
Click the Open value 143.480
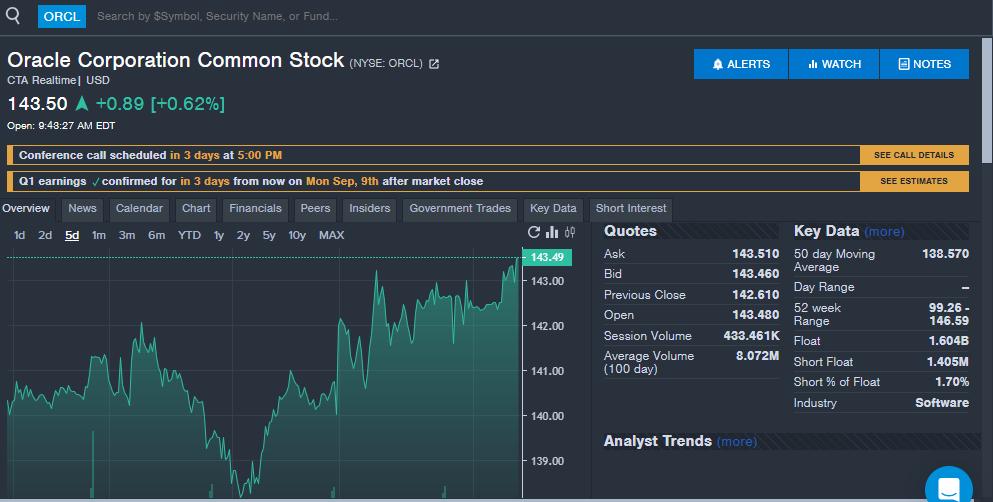pos(756,315)
